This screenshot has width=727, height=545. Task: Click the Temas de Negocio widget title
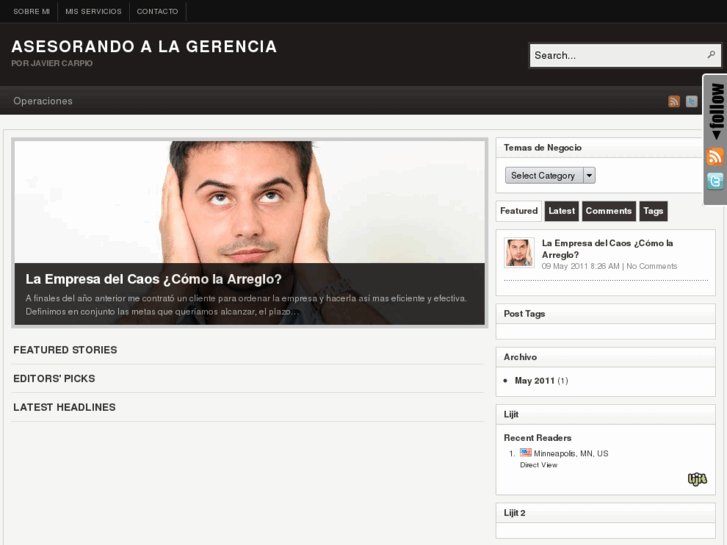tap(542, 147)
